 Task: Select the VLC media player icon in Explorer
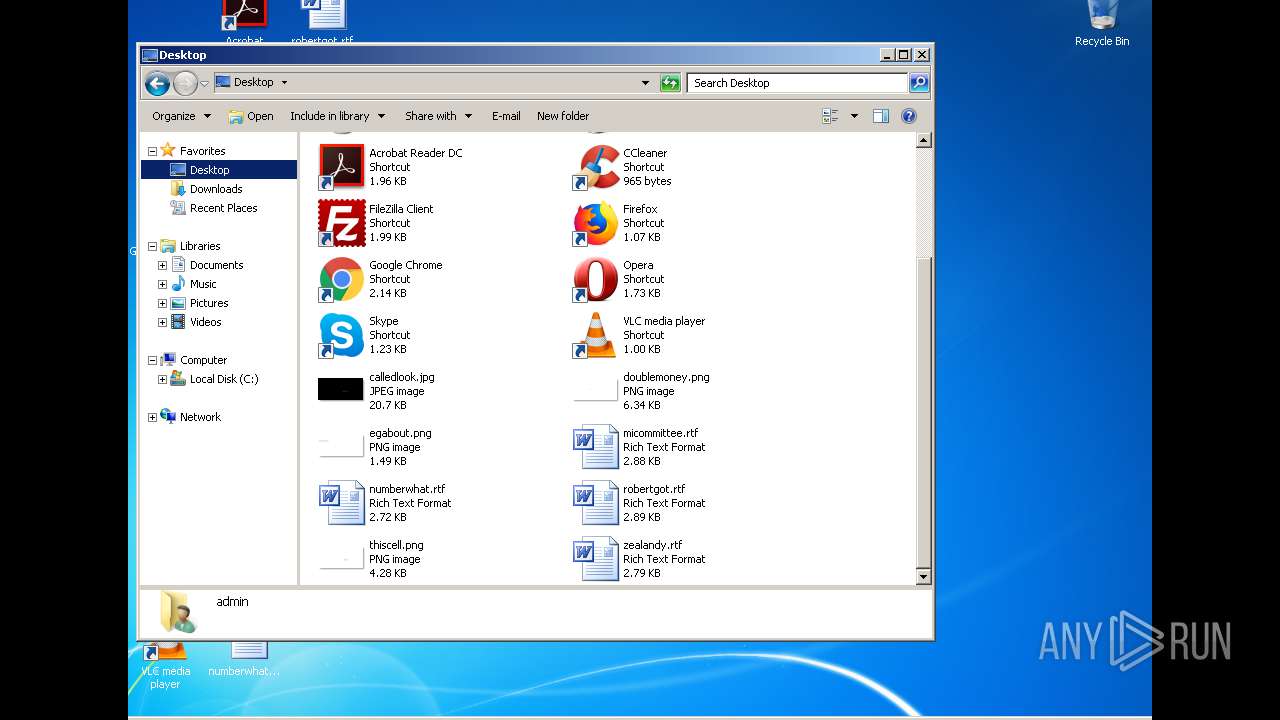[x=595, y=335]
